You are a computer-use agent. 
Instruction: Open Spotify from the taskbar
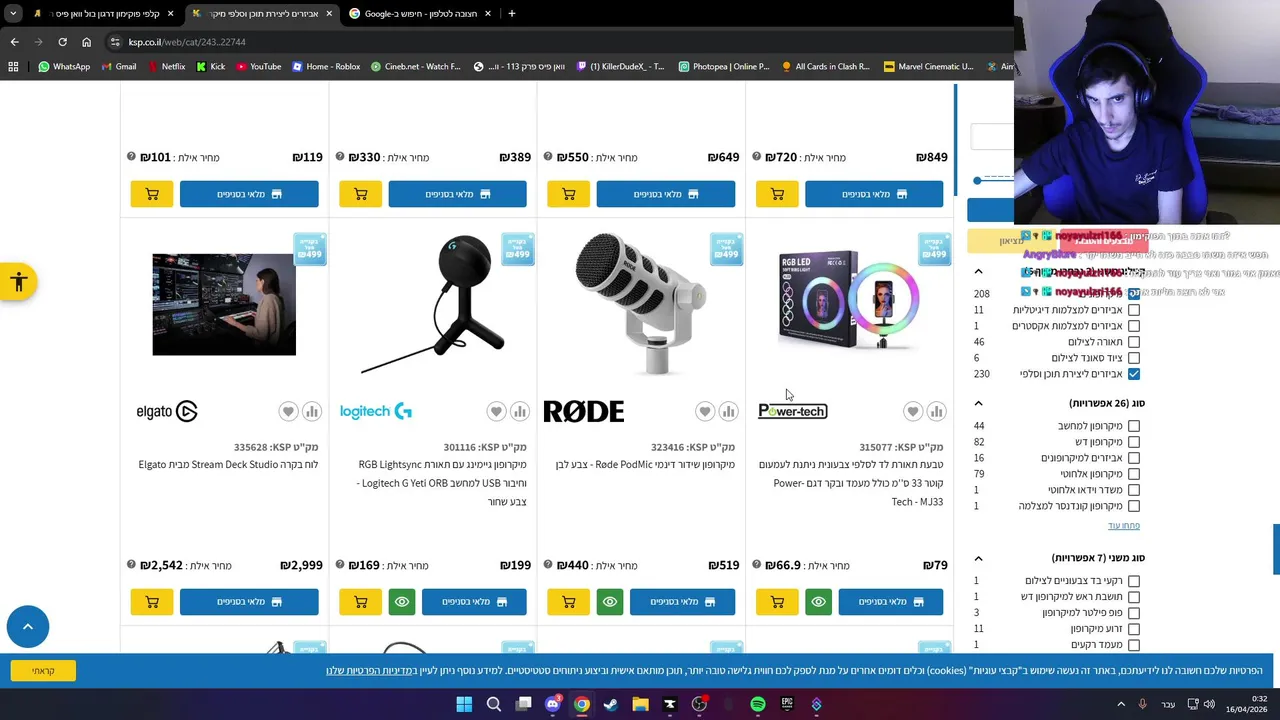pyautogui.click(x=758, y=704)
